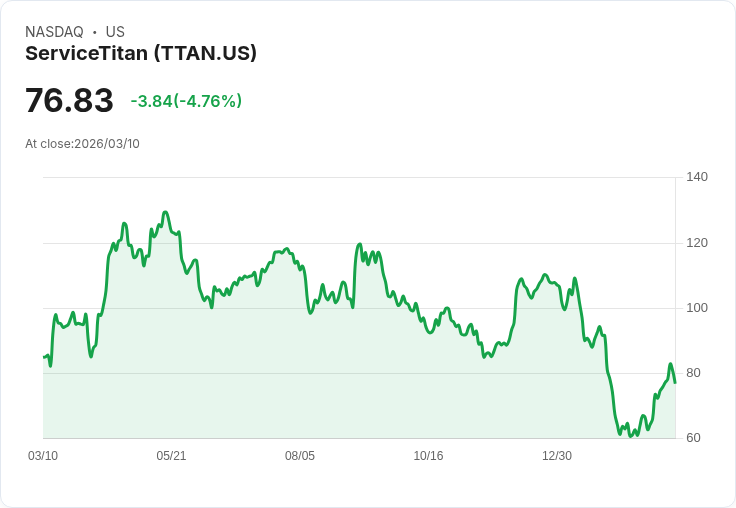Click the At close:2026/03/10 timestamp
Image resolution: width=736 pixels, height=508 pixels.
[83, 144]
